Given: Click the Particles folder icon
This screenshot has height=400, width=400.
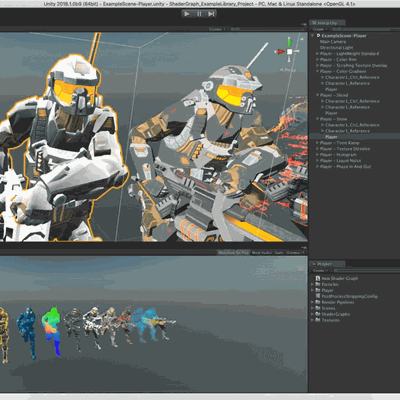Looking at the screenshot, I should point(318,284).
